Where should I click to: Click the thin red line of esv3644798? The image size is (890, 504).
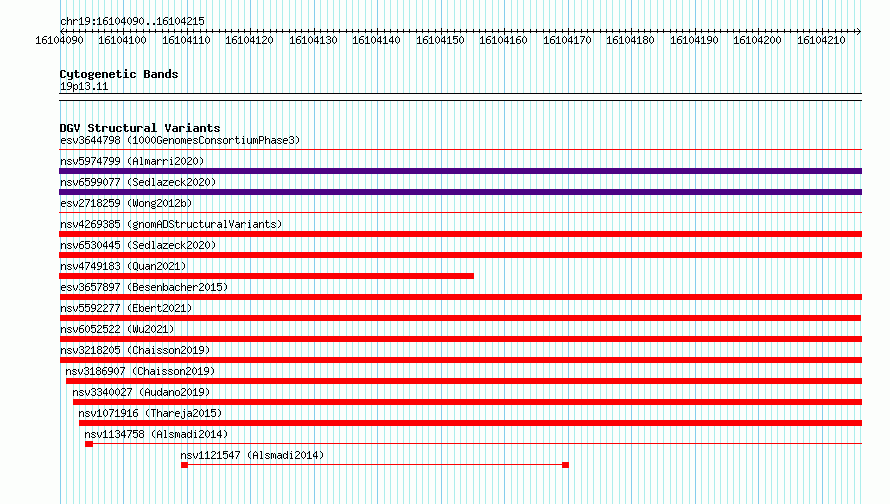pos(460,150)
